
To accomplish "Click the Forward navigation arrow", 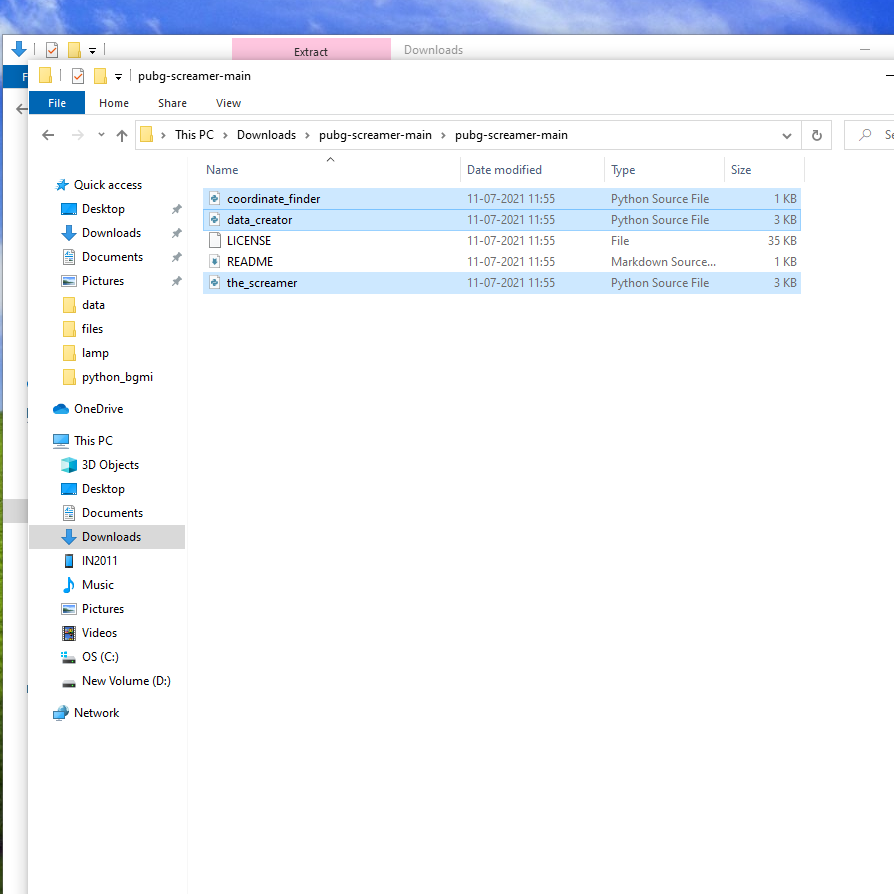I will click(78, 135).
